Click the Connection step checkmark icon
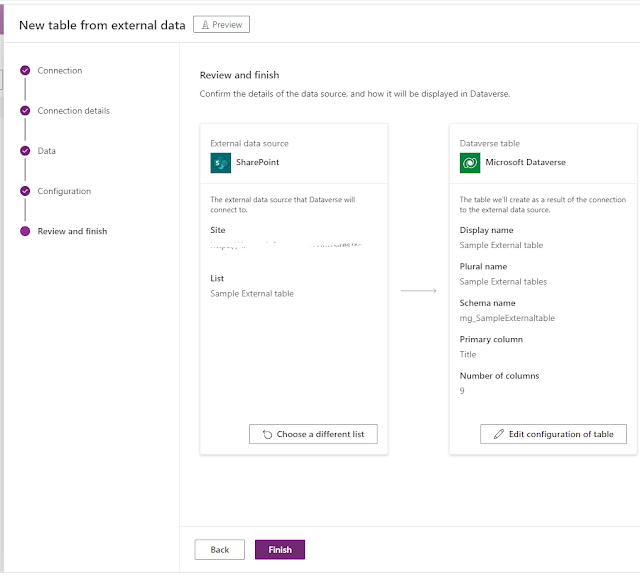The width and height of the screenshot is (640, 576). pyautogui.click(x=25, y=71)
